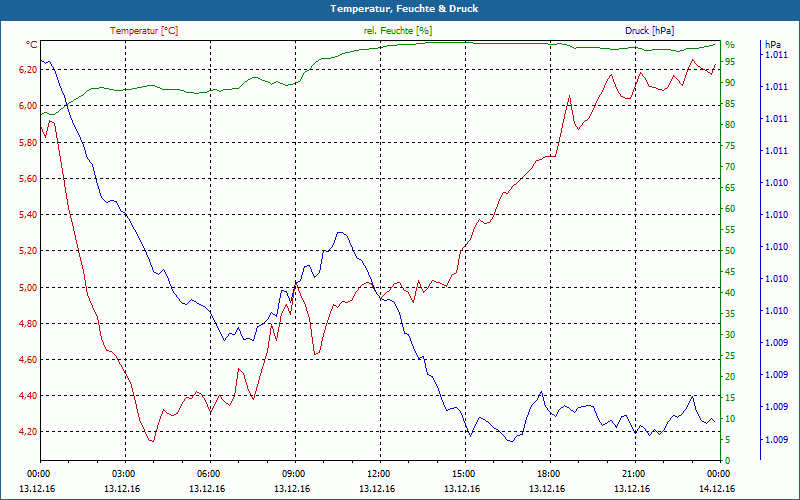Click humidity axis value "80"
The width and height of the screenshot is (800, 500).
730,125
